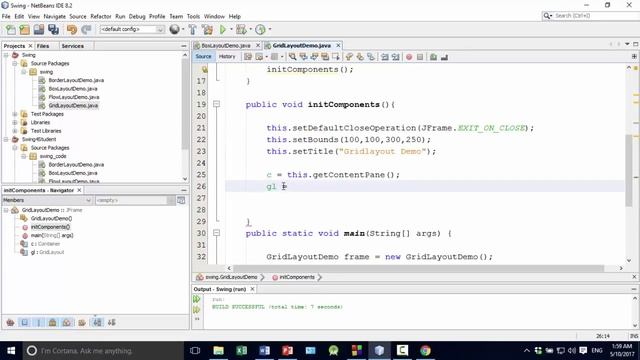The image size is (640, 360).
Task: Switch to the Services tab
Action: pyautogui.click(x=73, y=46)
